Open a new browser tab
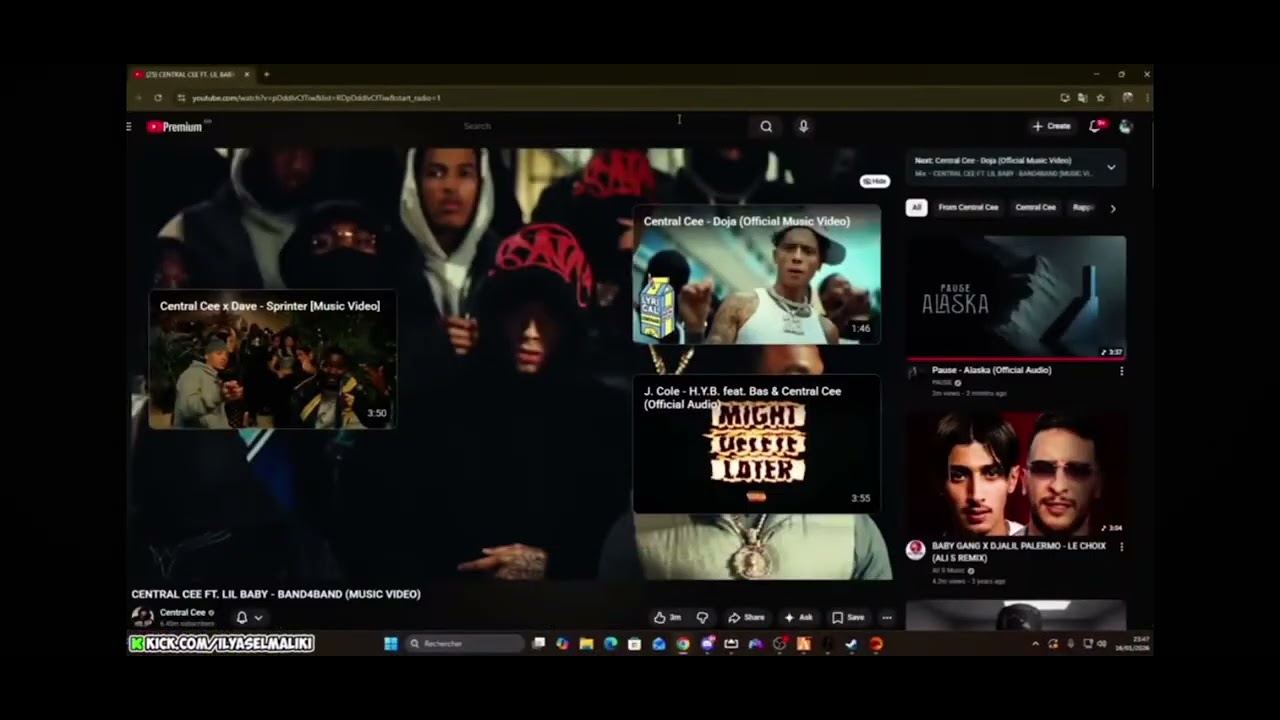The width and height of the screenshot is (1280, 720). [266, 74]
